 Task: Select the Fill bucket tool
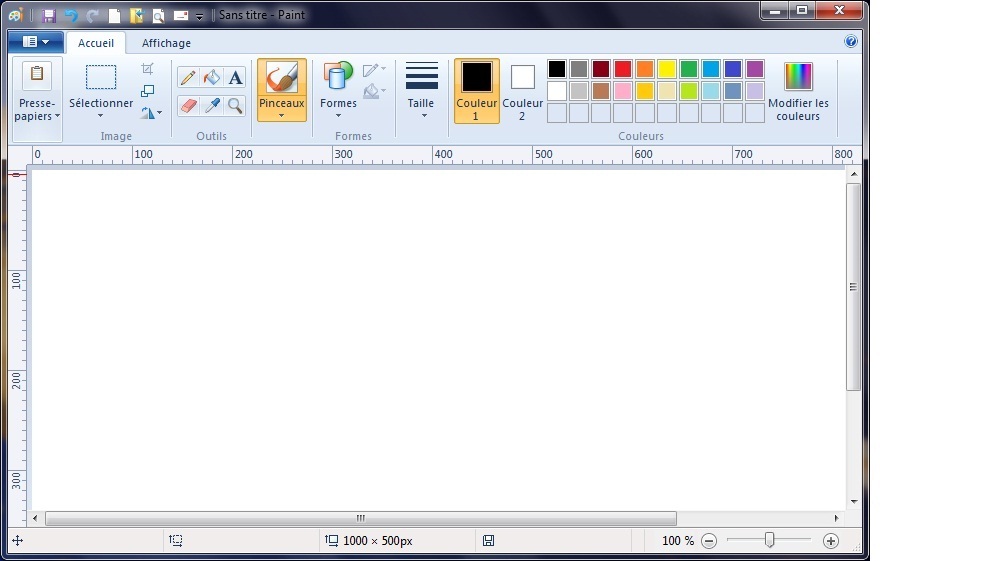click(x=211, y=78)
